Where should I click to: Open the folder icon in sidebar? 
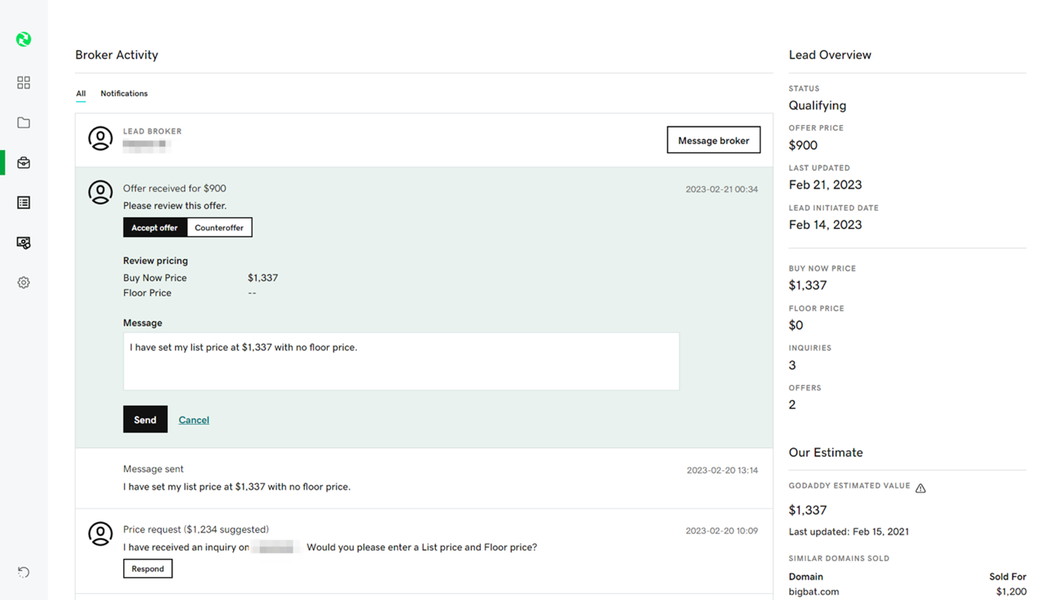tap(23, 123)
